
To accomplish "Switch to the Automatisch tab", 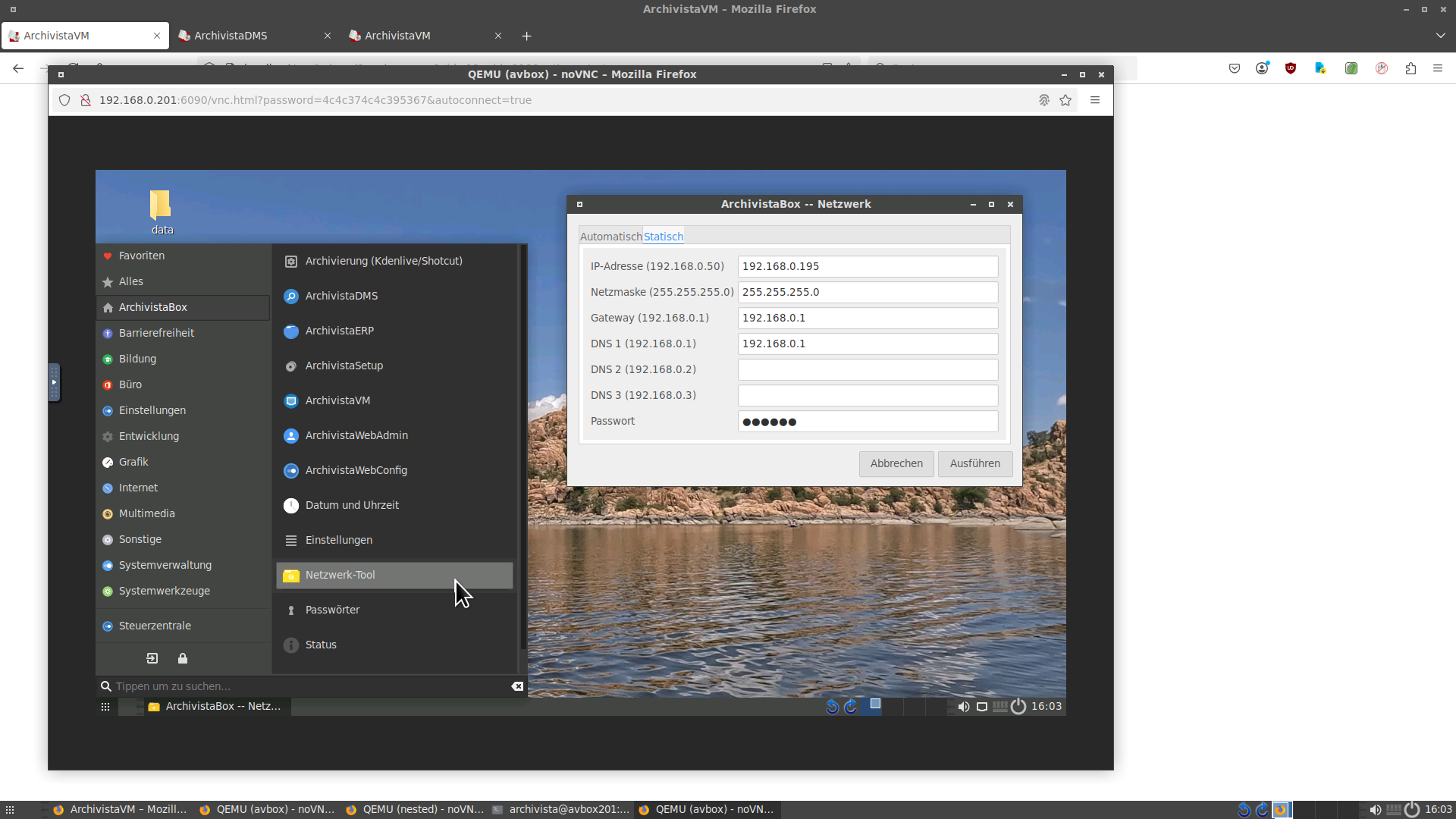I will pyautogui.click(x=610, y=237).
